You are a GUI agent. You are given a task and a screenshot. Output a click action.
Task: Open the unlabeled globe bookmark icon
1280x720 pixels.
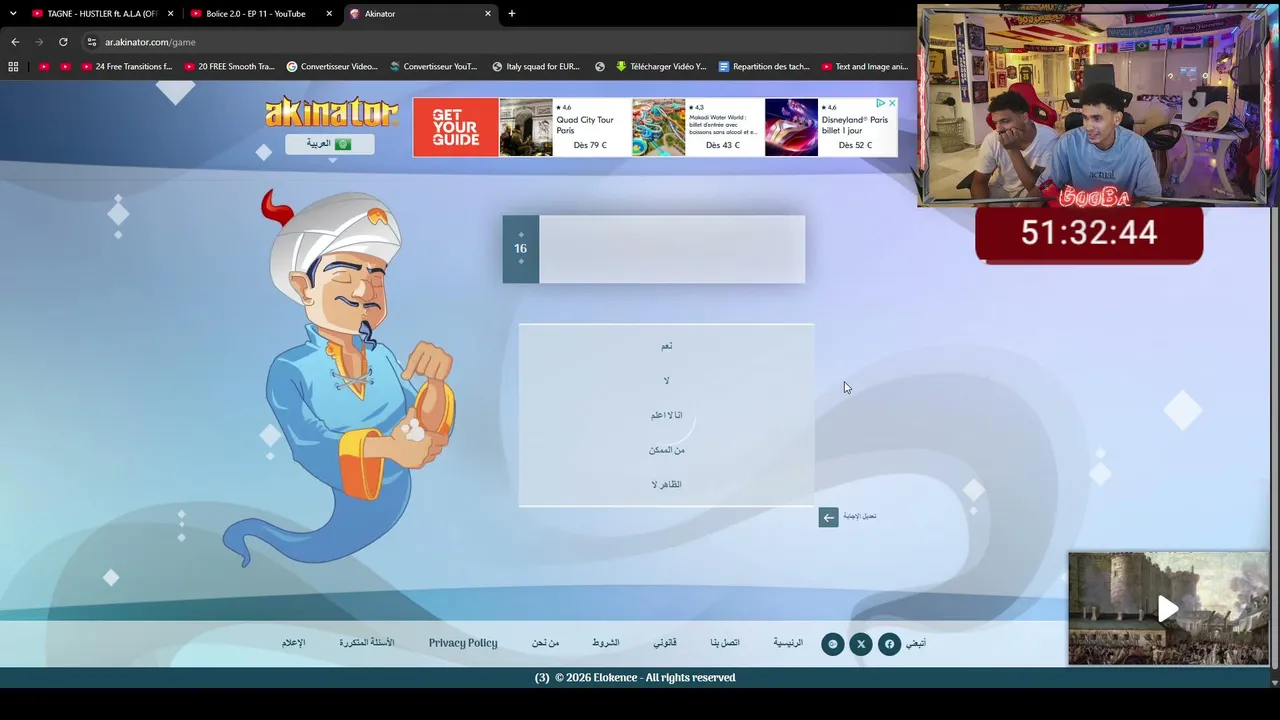coord(600,67)
